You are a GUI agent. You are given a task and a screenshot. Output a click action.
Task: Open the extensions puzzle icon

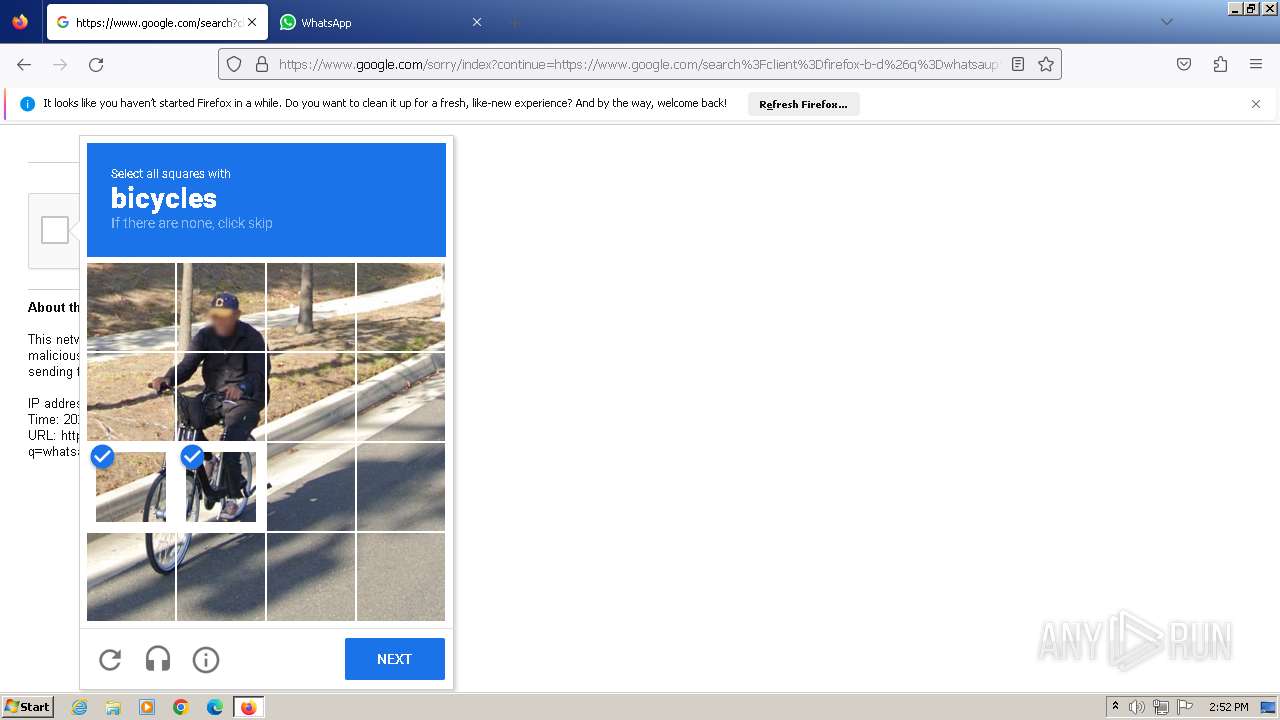1220,64
